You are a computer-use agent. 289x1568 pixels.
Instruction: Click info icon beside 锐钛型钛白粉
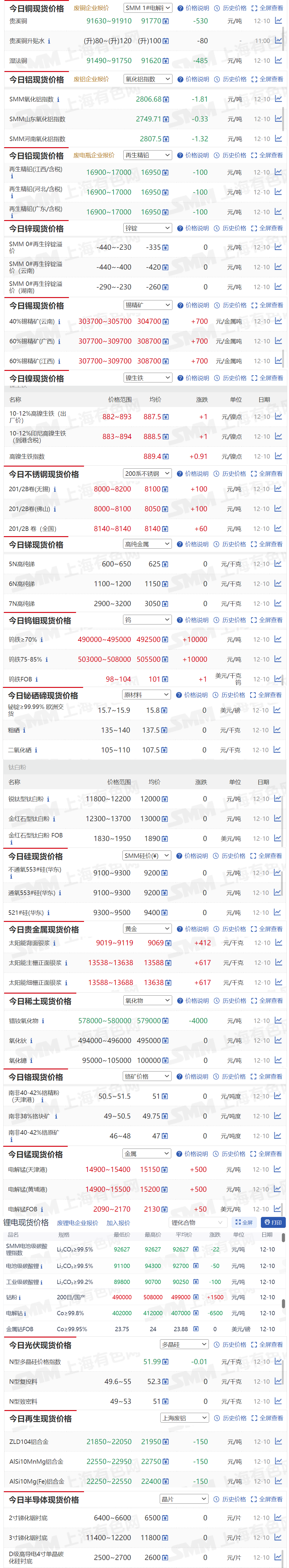coord(48,799)
